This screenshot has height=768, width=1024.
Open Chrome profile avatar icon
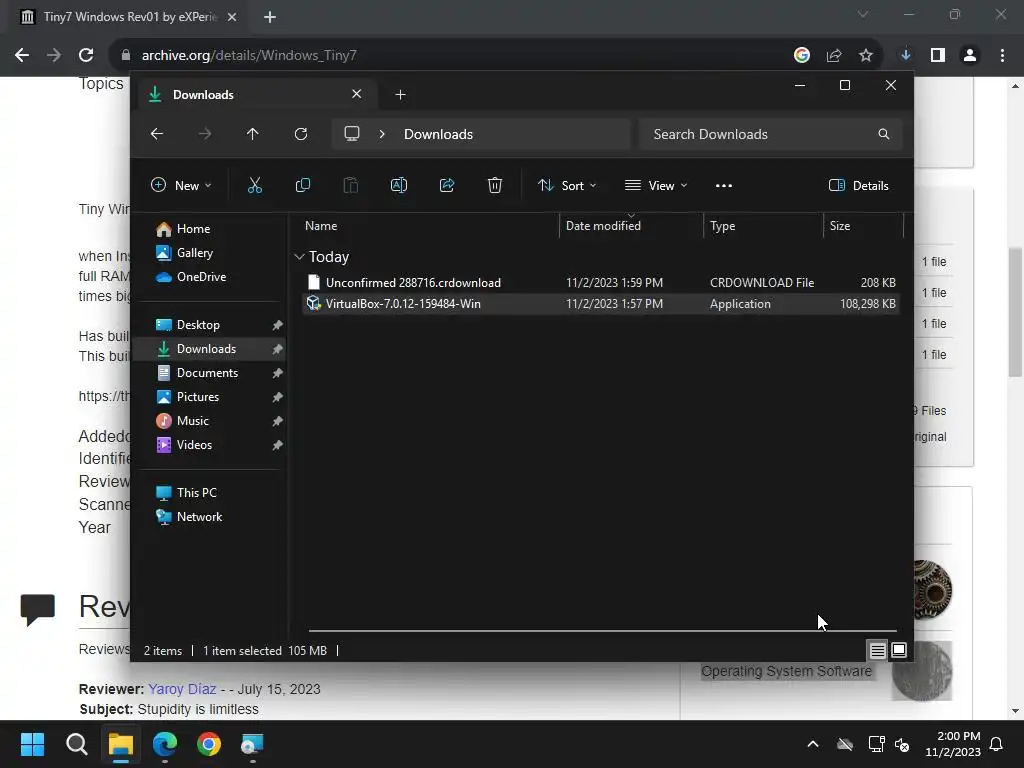[970, 55]
